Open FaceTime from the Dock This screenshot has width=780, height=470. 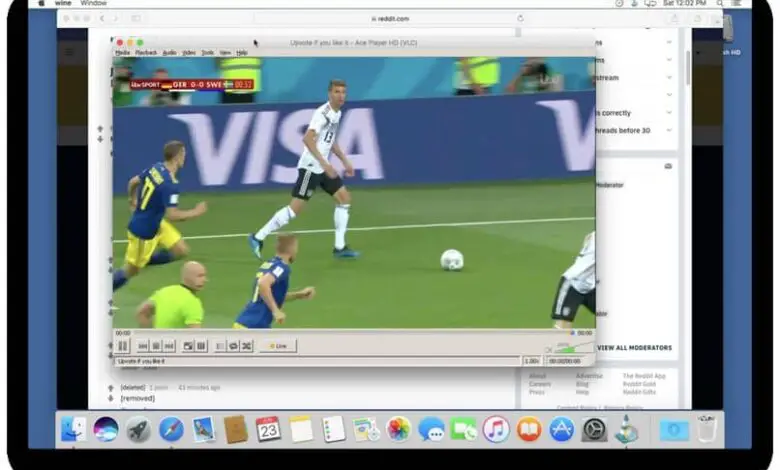(x=463, y=429)
